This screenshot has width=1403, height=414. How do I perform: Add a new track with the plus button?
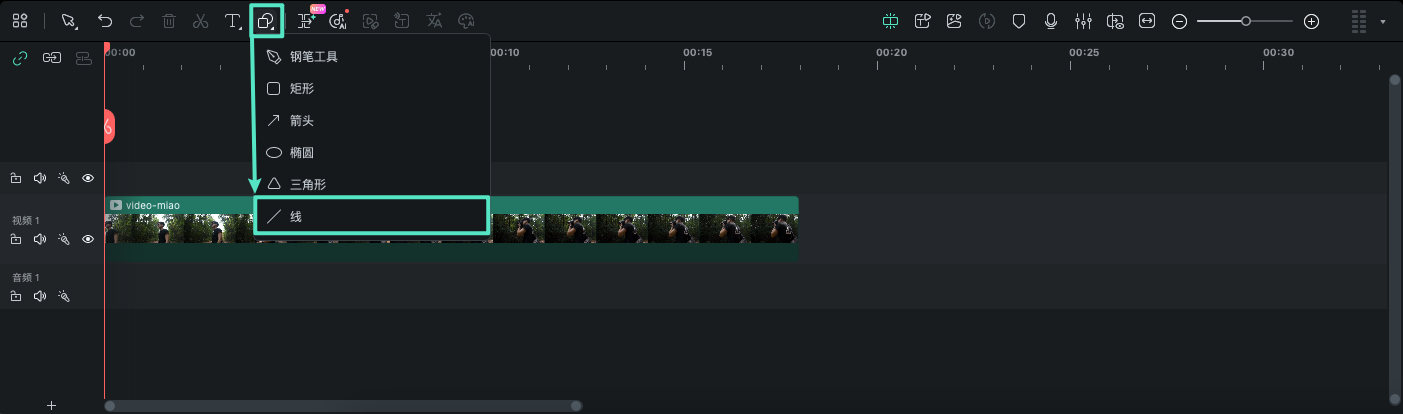pyautogui.click(x=52, y=405)
